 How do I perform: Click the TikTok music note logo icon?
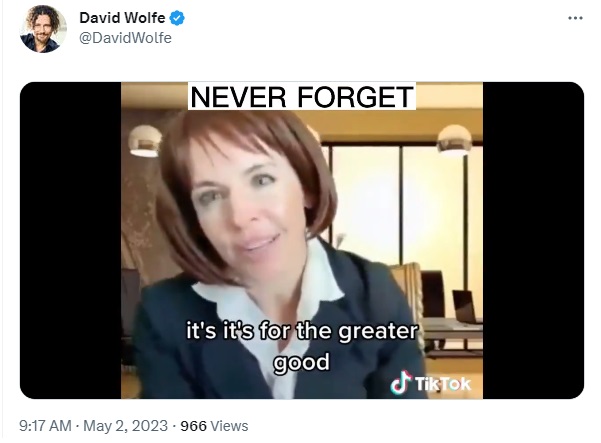[x=401, y=382]
